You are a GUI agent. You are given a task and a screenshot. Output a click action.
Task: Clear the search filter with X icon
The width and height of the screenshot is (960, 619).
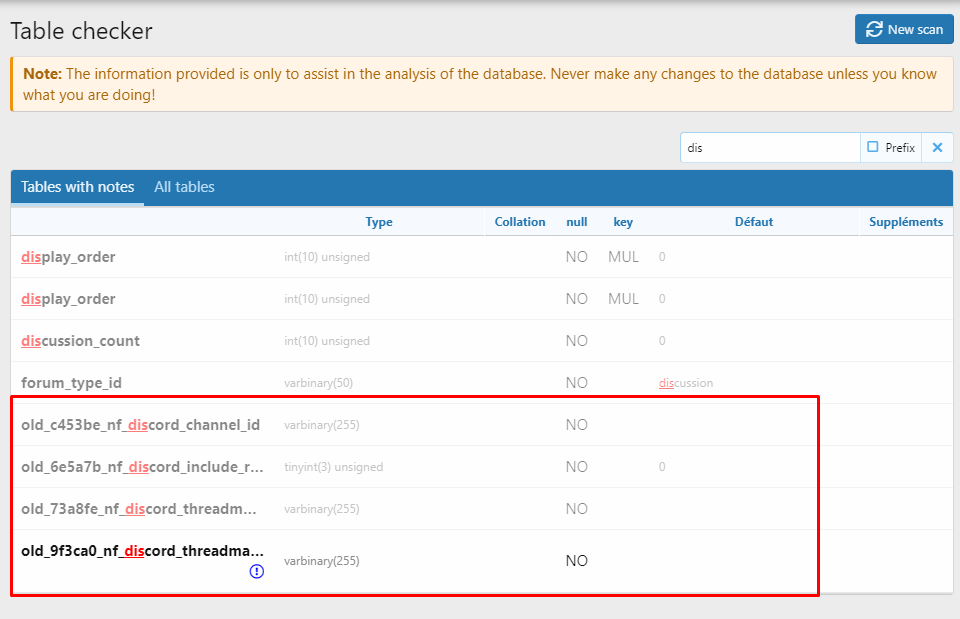coord(937,147)
